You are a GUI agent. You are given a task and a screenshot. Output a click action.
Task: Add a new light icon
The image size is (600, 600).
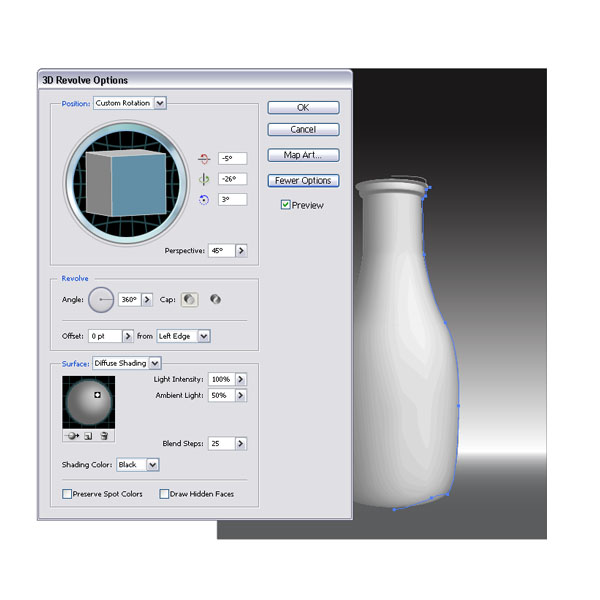coord(88,436)
